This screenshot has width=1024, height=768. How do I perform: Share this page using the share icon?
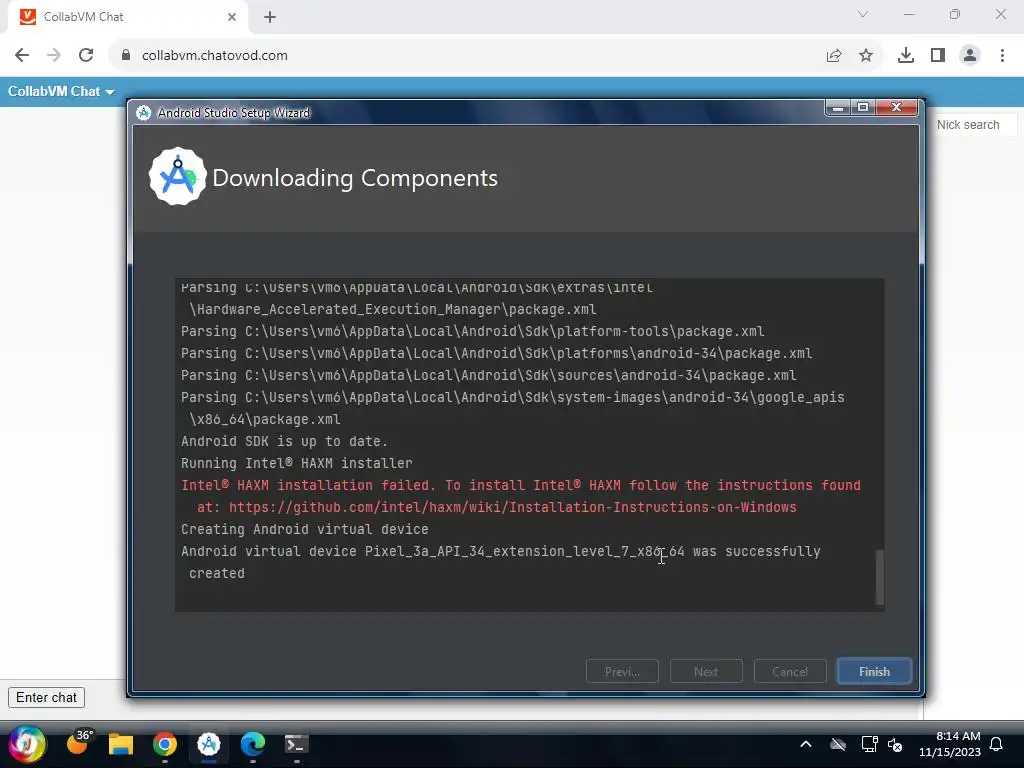coord(834,56)
